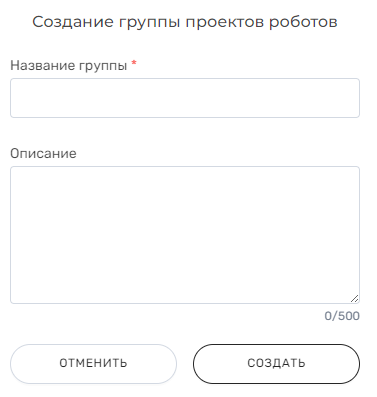Cancel creating the robot project group
The width and height of the screenshot is (377, 397).
pos(93,364)
